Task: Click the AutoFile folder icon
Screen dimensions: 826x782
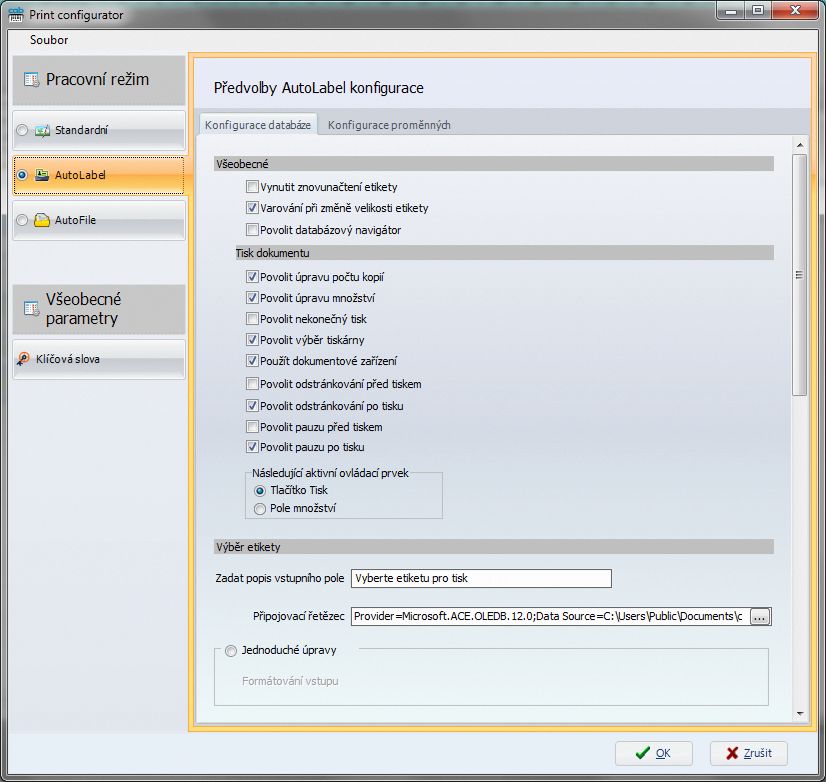Action: click(42, 220)
